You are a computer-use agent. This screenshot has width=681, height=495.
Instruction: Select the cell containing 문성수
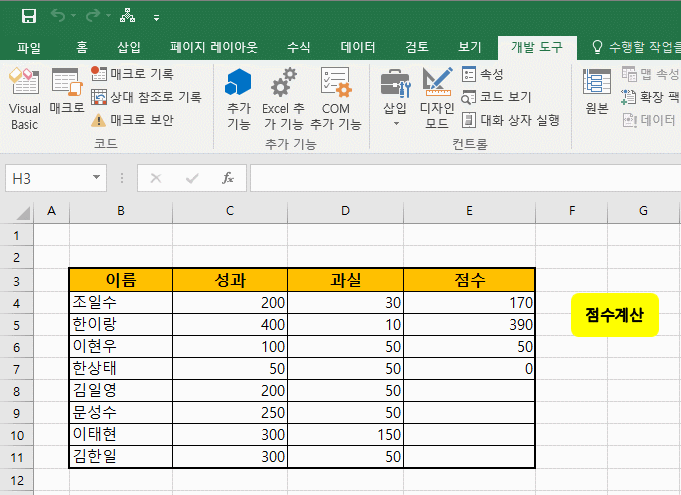[x=121, y=412]
